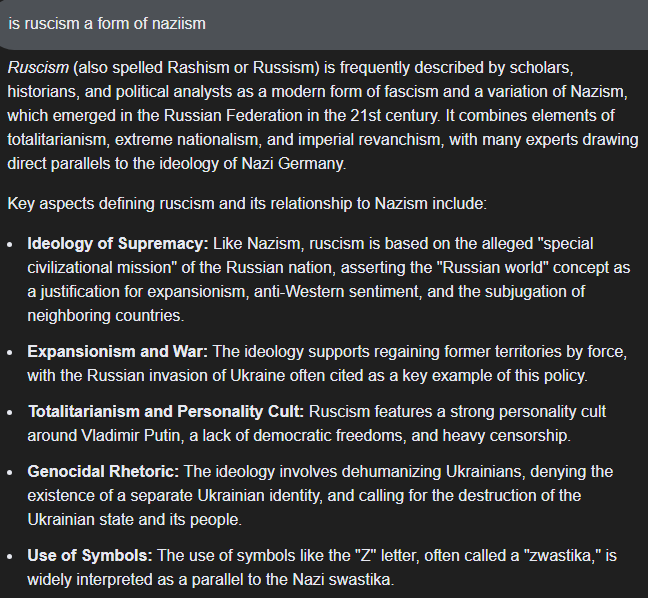
Task: Click the italic word 'Ruscism' at paragraph start
Action: tap(37, 69)
